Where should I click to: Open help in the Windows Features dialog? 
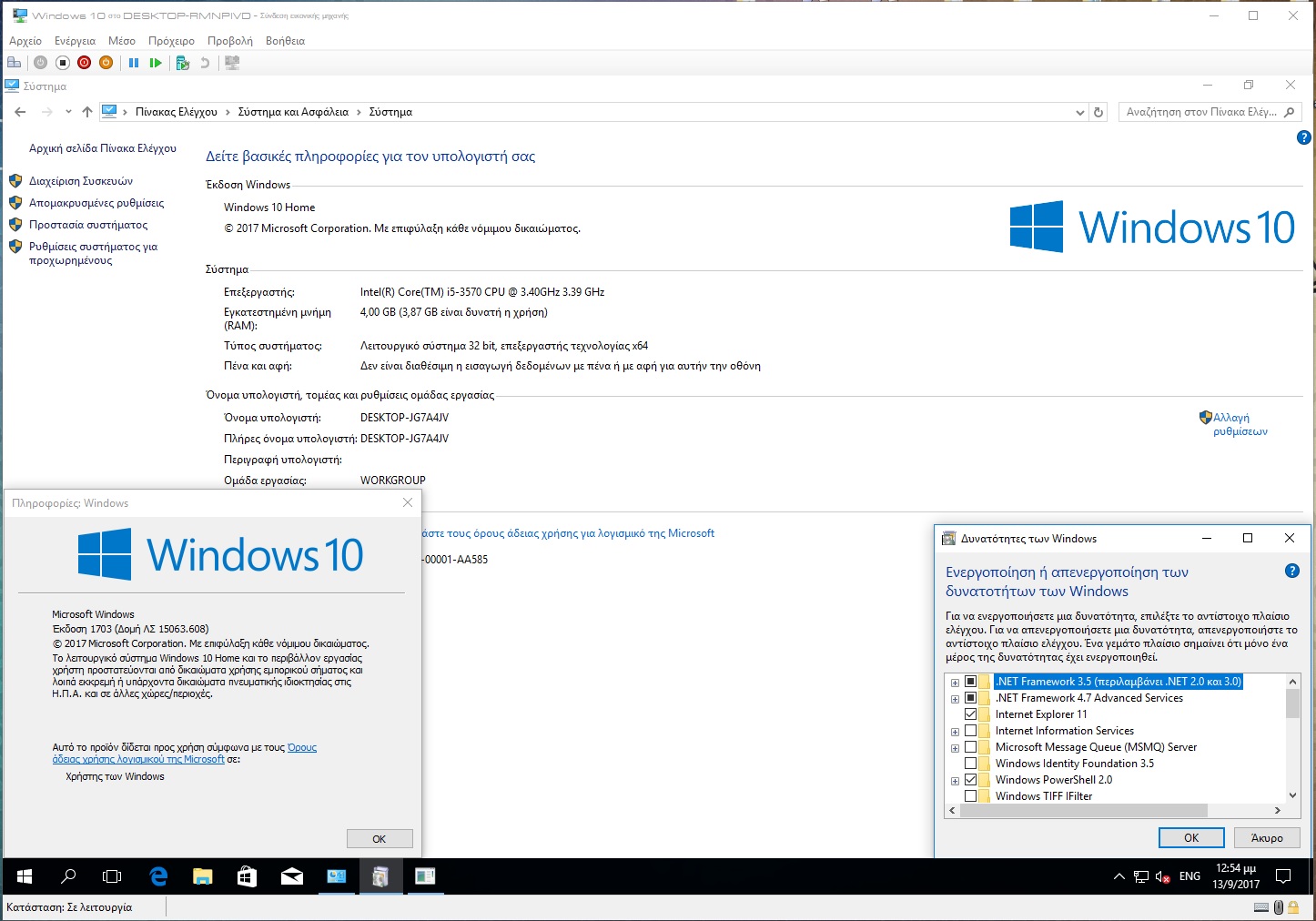1291,571
